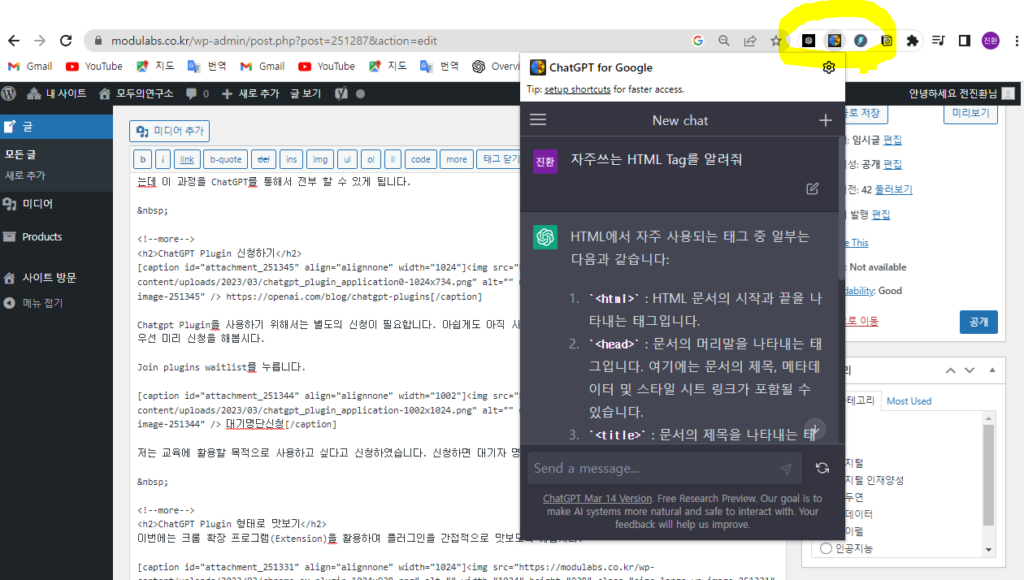Open the Yoast SEO icon in admin bar

341,93
